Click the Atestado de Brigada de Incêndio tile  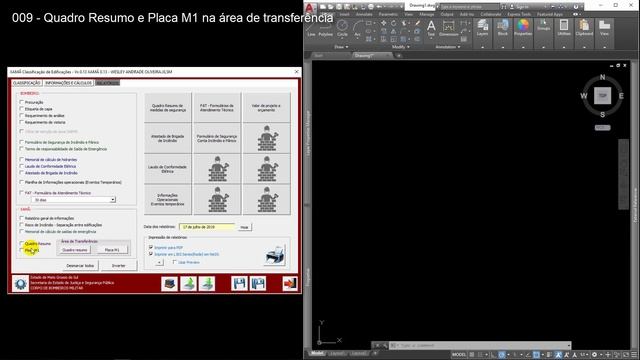point(168,138)
